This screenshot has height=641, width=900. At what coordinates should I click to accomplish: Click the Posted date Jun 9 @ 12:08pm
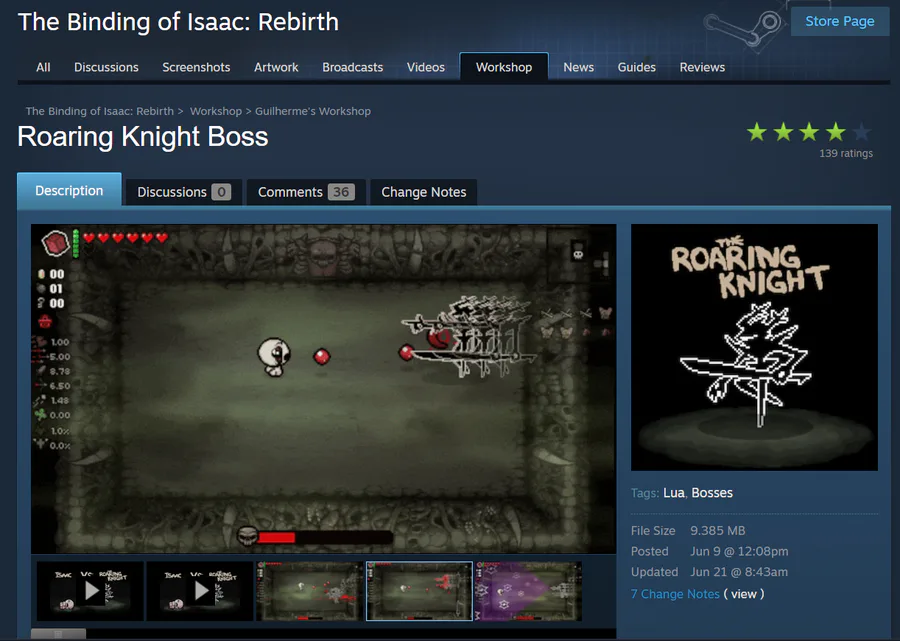(739, 551)
